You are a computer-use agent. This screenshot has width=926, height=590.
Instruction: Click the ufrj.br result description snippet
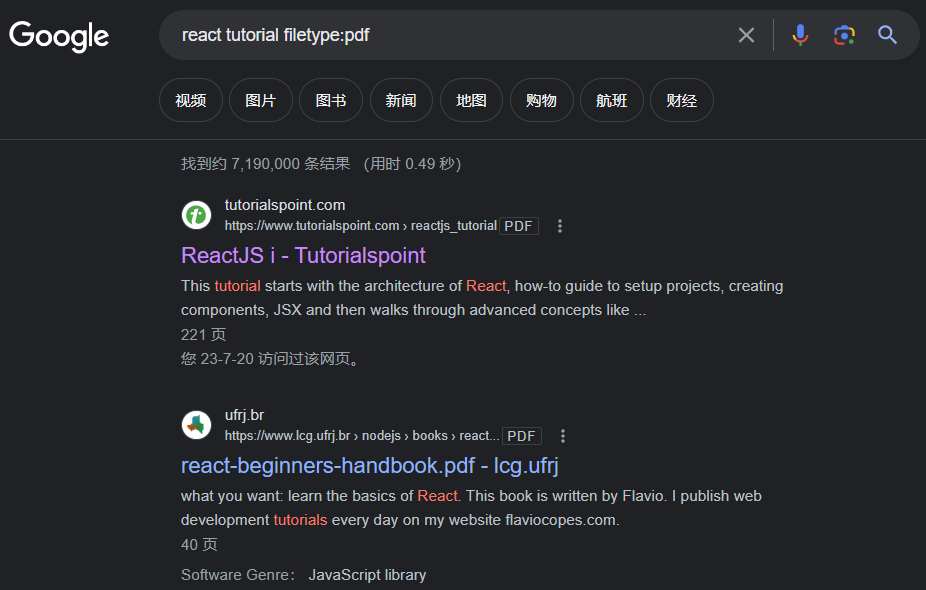coord(471,508)
